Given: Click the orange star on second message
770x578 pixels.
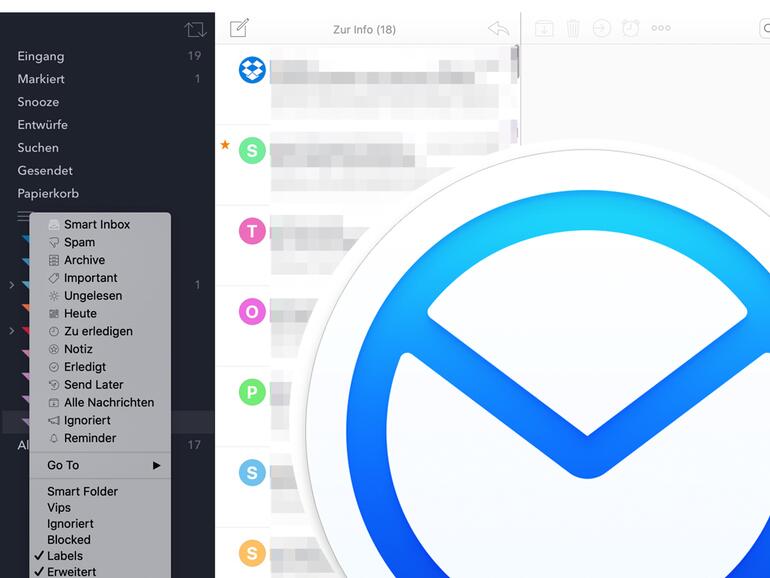Looking at the screenshot, I should coord(225,144).
